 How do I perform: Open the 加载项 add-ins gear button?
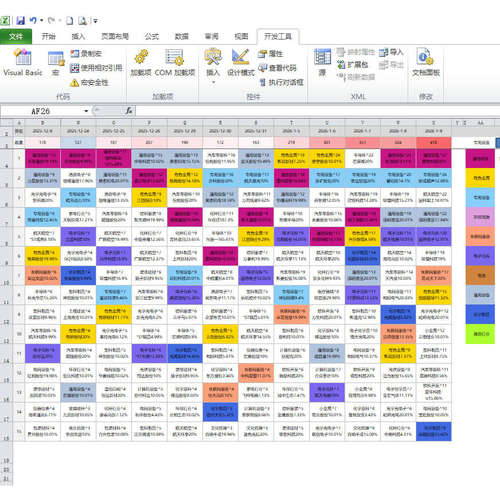(x=141, y=63)
